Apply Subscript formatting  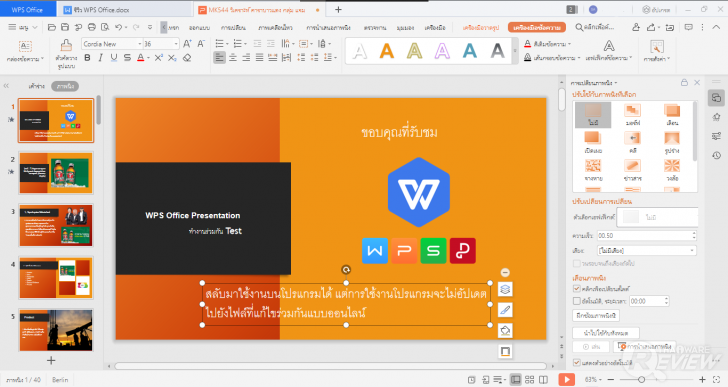pyautogui.click(x=172, y=58)
